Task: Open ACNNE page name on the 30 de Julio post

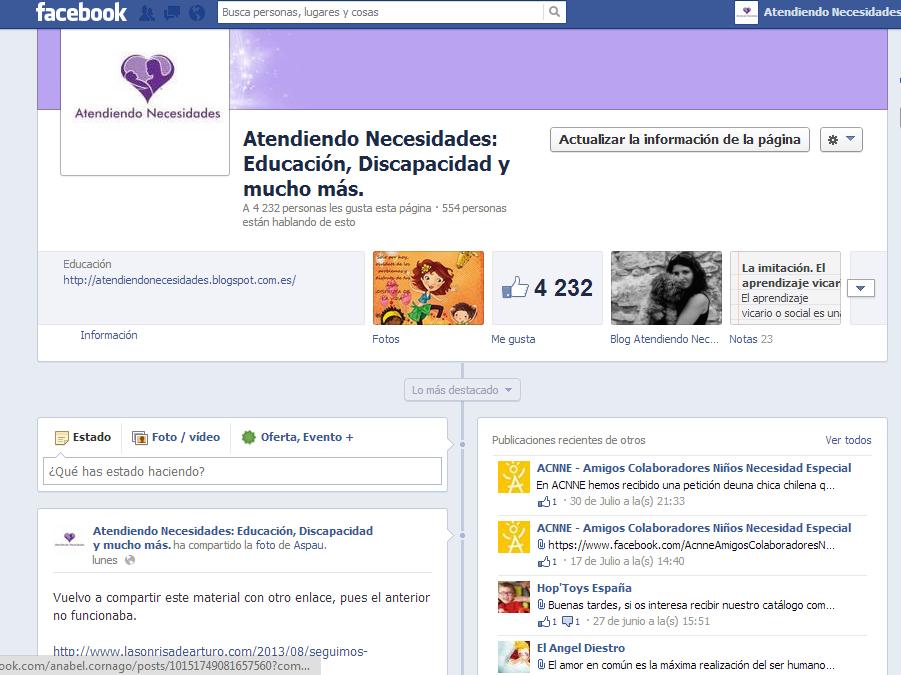Action: pos(694,468)
